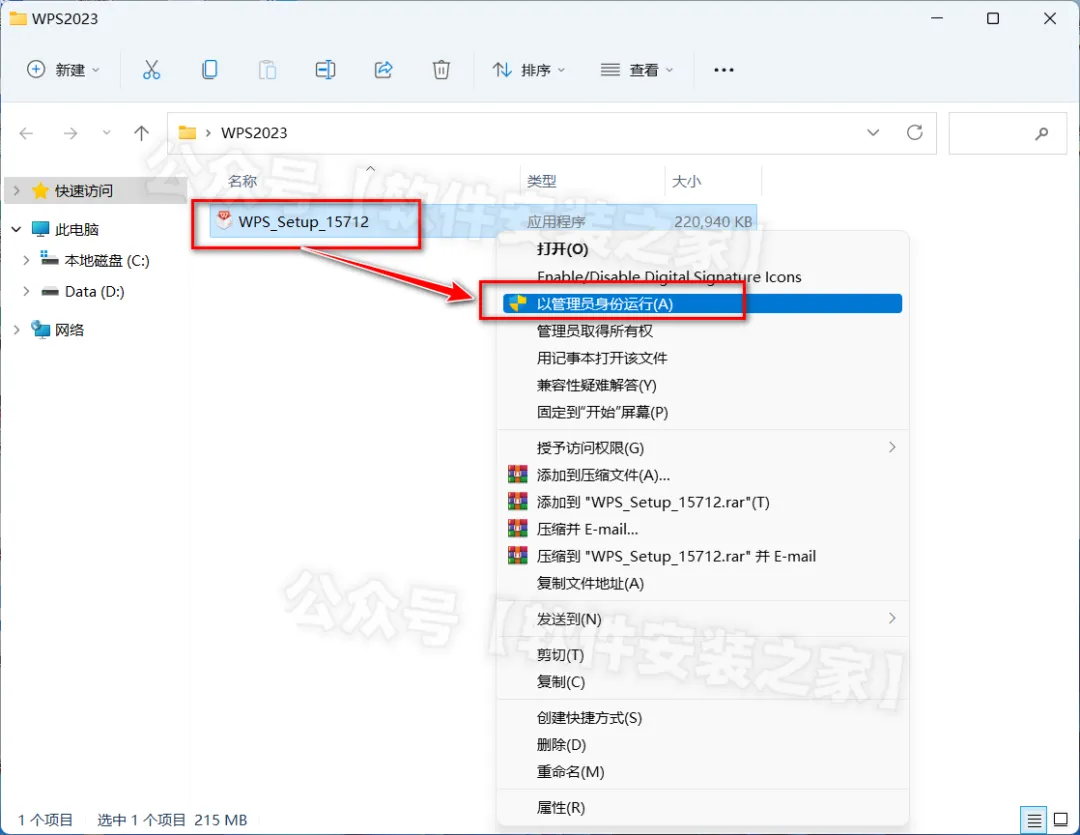Click the search input field
The image size is (1080, 835).
point(1008,133)
